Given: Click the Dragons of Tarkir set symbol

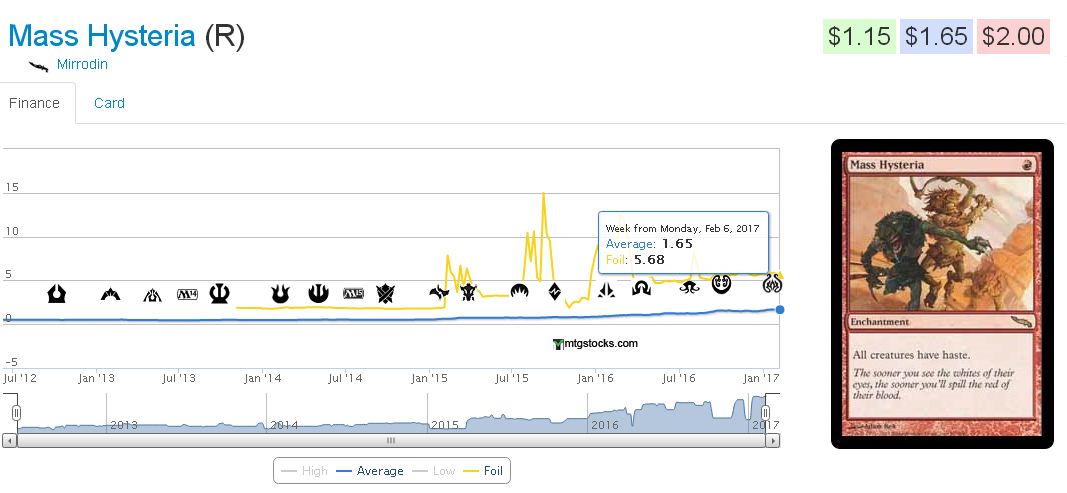Looking at the screenshot, I should (x=468, y=293).
